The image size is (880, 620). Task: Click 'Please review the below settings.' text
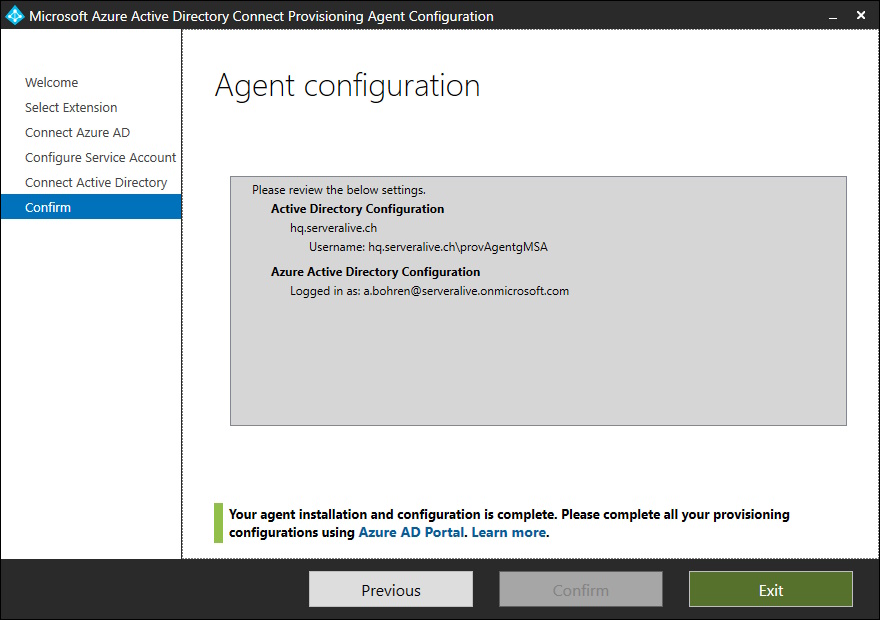338,190
